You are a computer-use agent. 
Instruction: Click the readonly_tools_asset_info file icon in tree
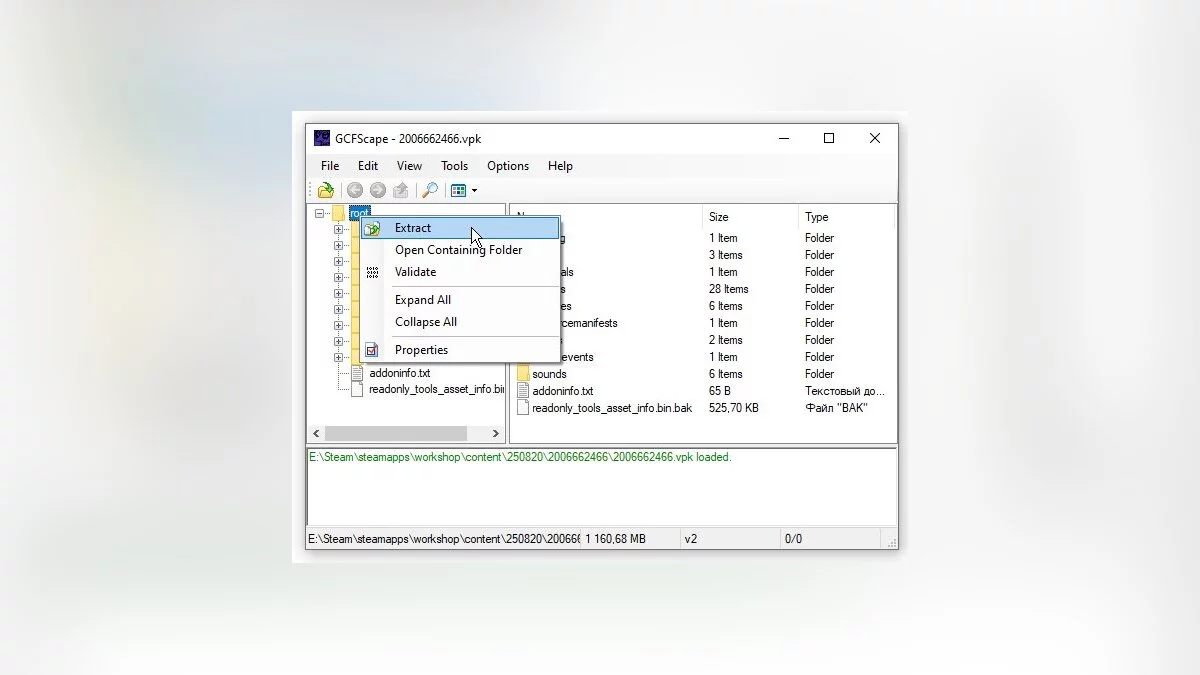coord(359,389)
